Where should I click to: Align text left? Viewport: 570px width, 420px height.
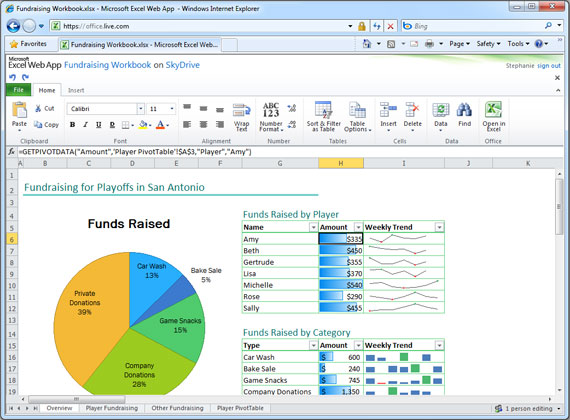187,125
